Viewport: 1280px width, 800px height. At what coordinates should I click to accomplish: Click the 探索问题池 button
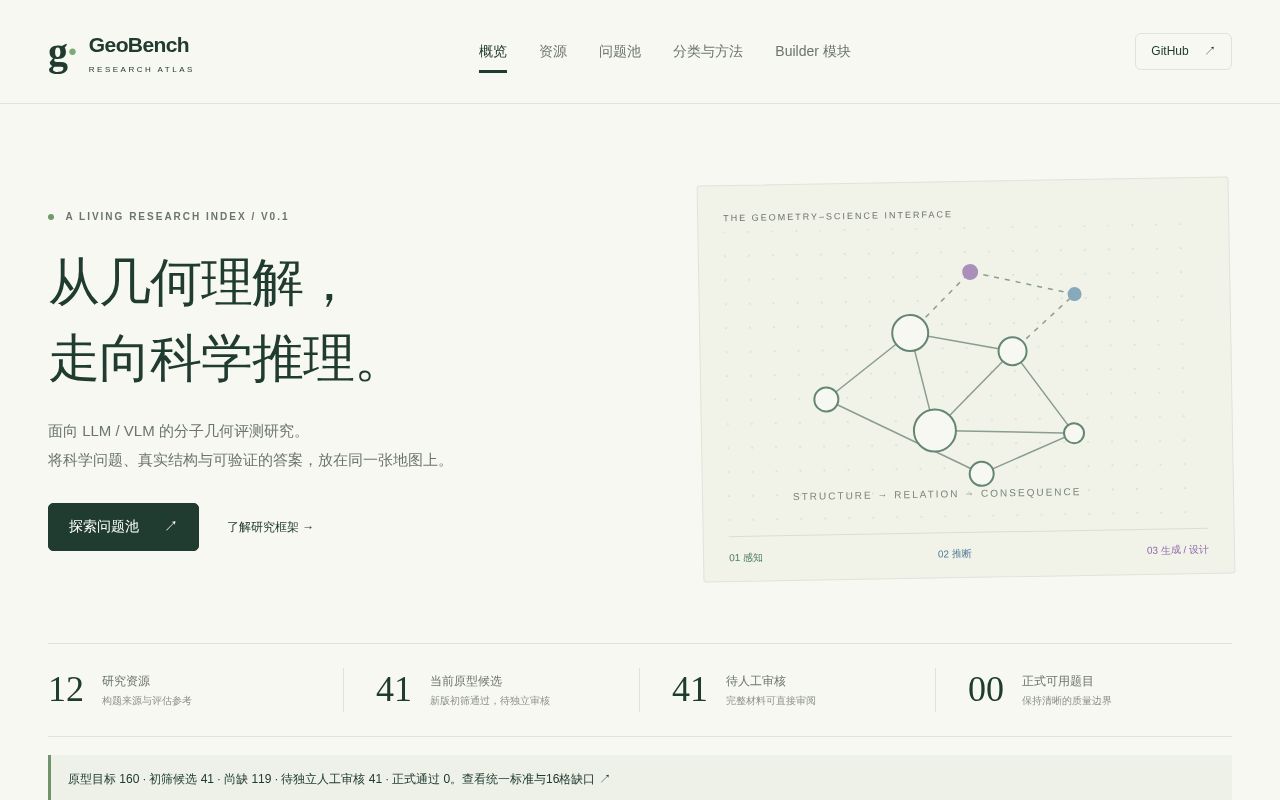(x=123, y=527)
